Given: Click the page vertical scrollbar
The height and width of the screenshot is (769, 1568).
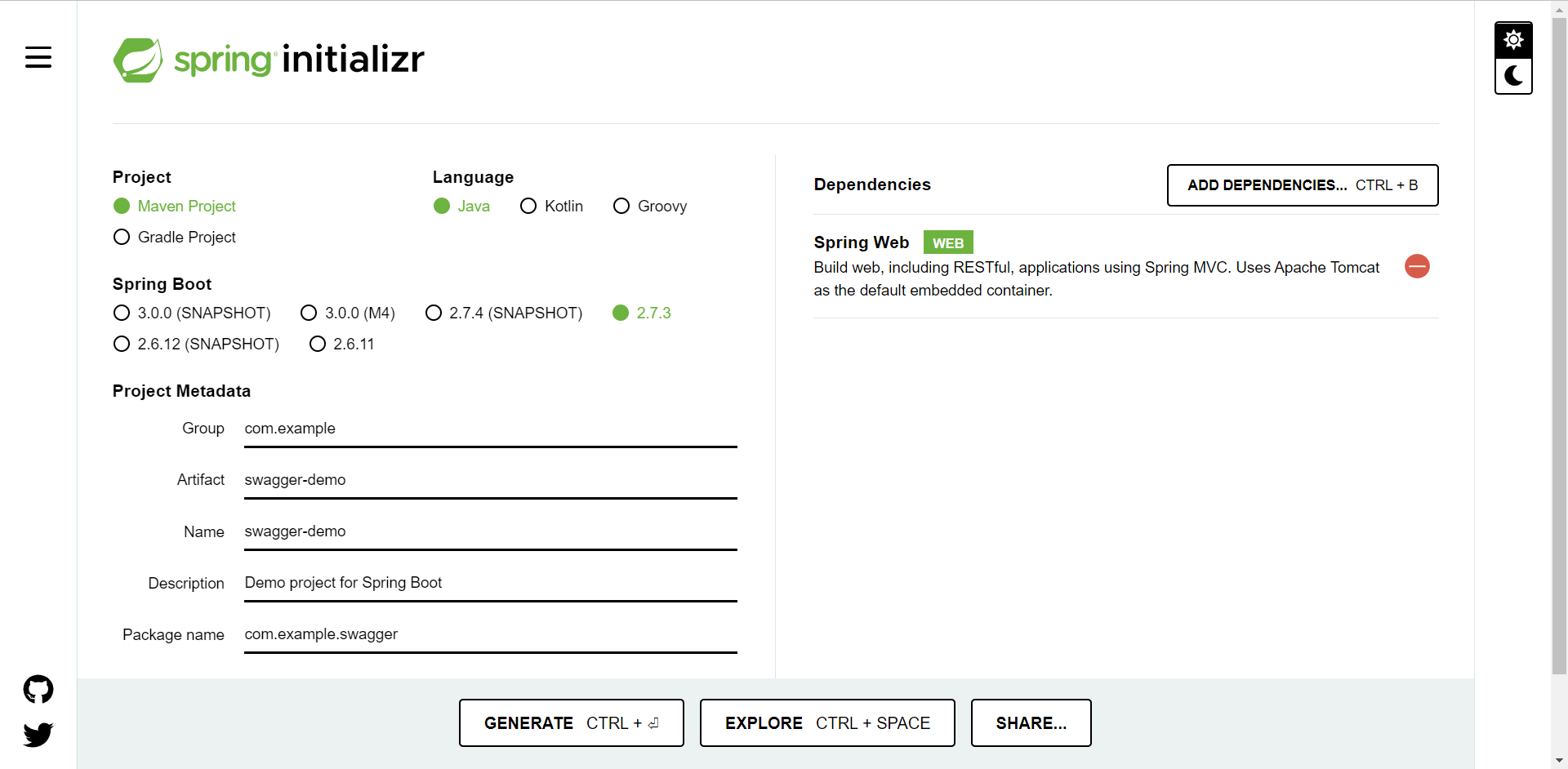Looking at the screenshot, I should pyautogui.click(x=1559, y=347).
